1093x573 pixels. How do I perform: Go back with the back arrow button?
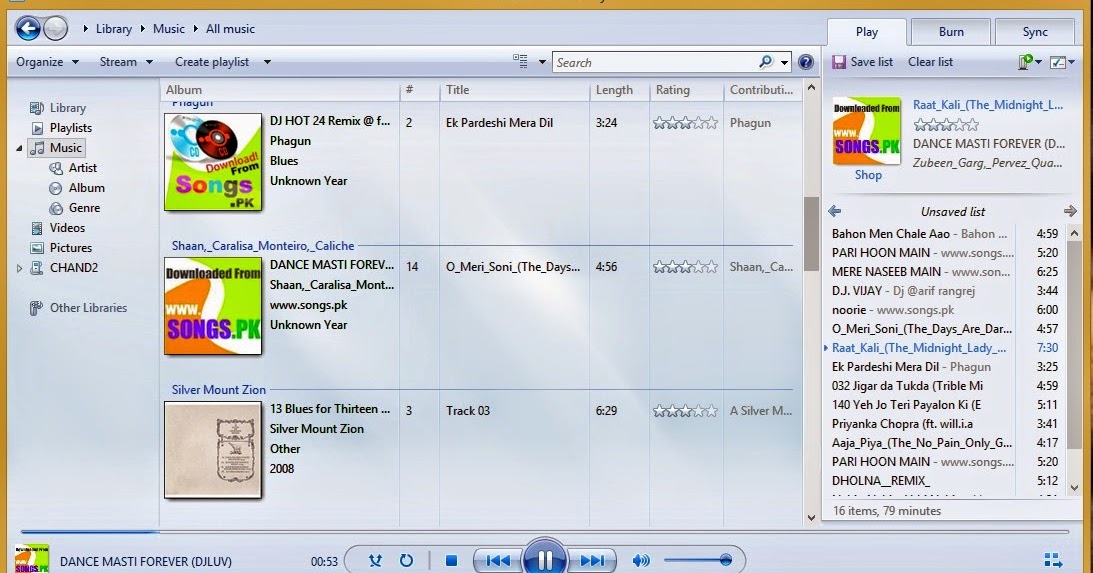(28, 29)
